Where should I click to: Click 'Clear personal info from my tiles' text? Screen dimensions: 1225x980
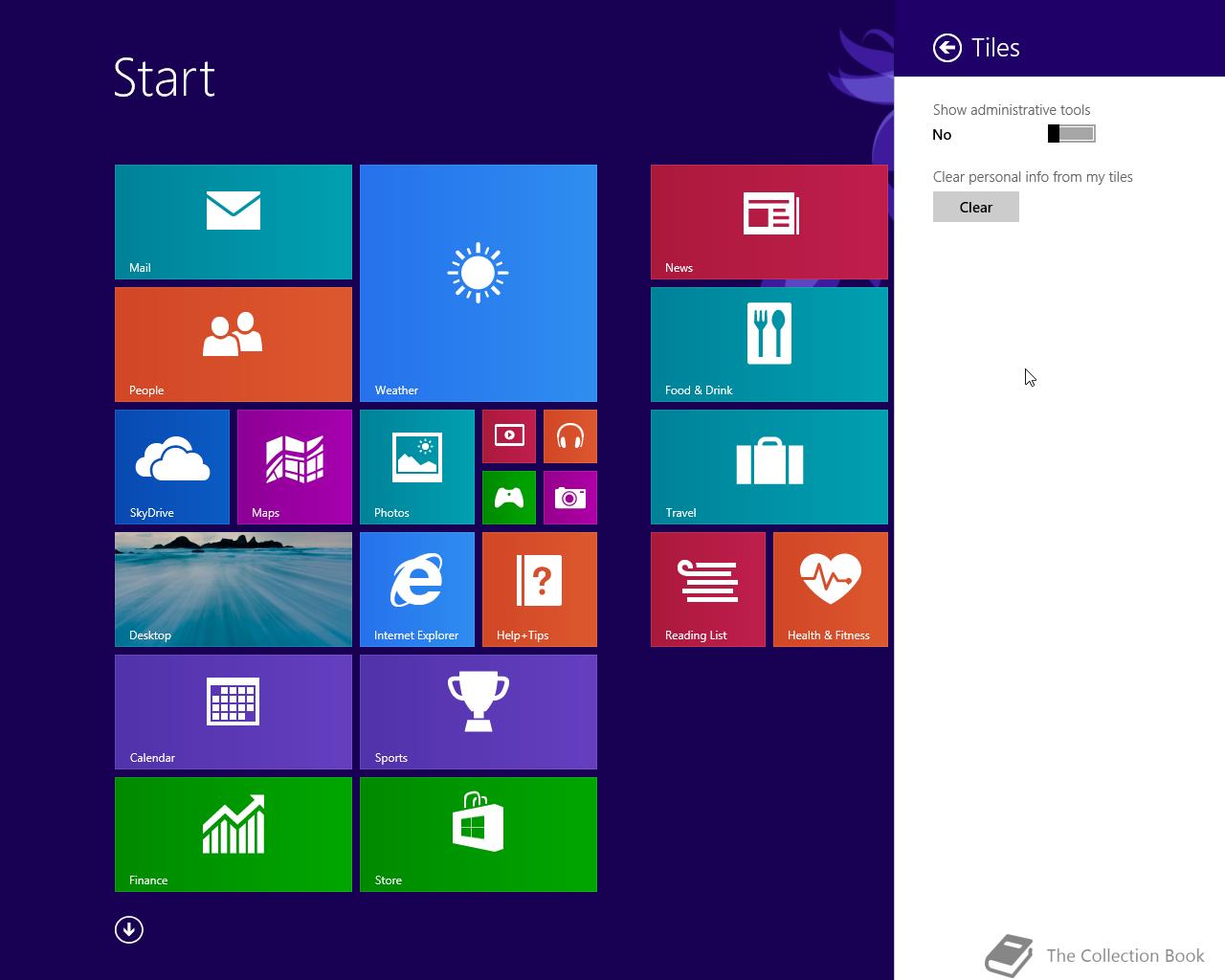click(x=1033, y=177)
